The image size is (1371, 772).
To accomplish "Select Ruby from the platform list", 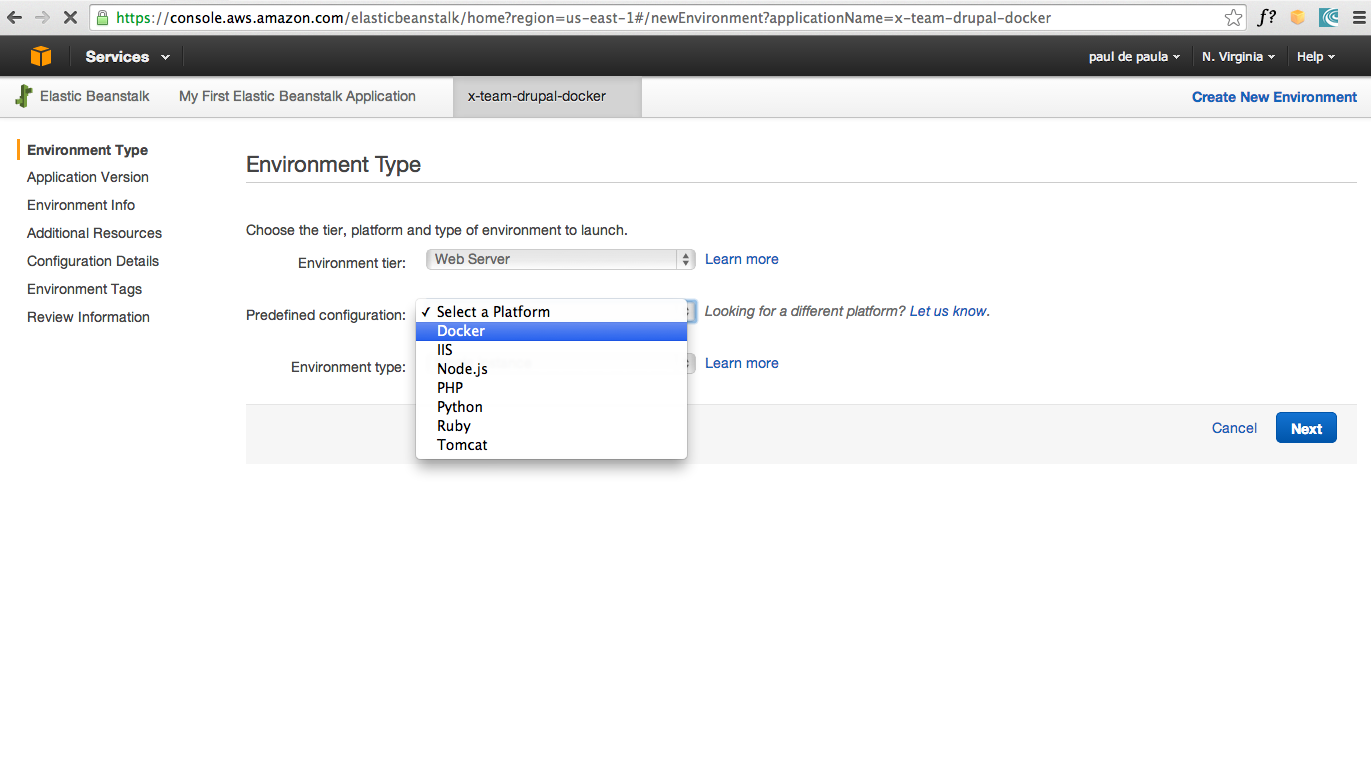I will tap(551, 426).
